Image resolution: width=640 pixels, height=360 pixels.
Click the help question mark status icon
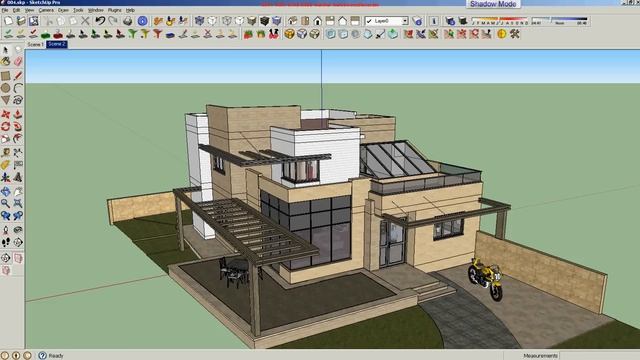coord(42,355)
